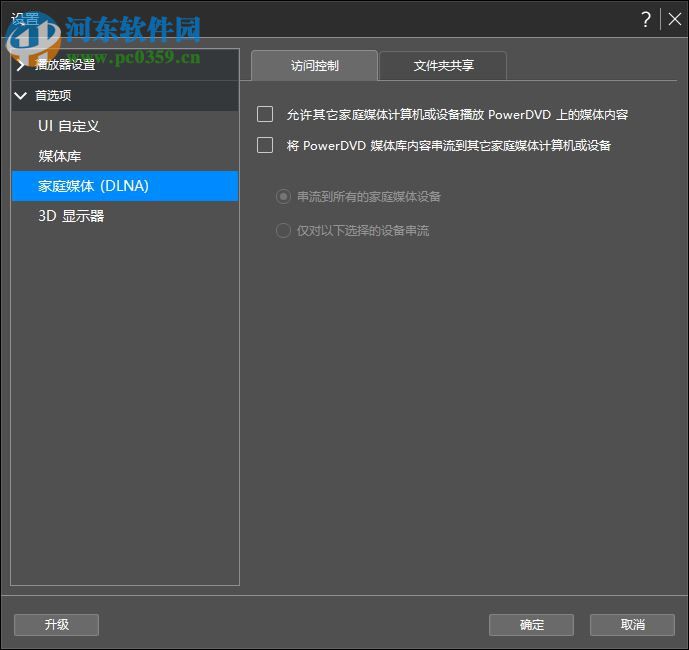The image size is (689, 650).
Task: Cancel with the 取消 button
Action: pos(632,625)
